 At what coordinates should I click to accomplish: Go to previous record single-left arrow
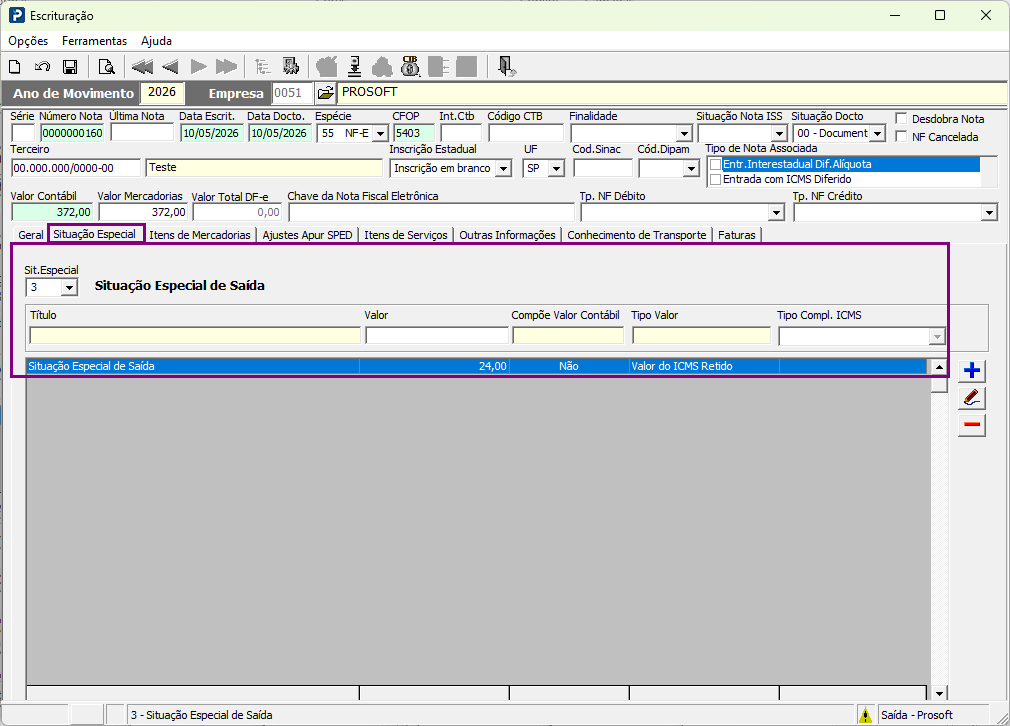(170, 66)
